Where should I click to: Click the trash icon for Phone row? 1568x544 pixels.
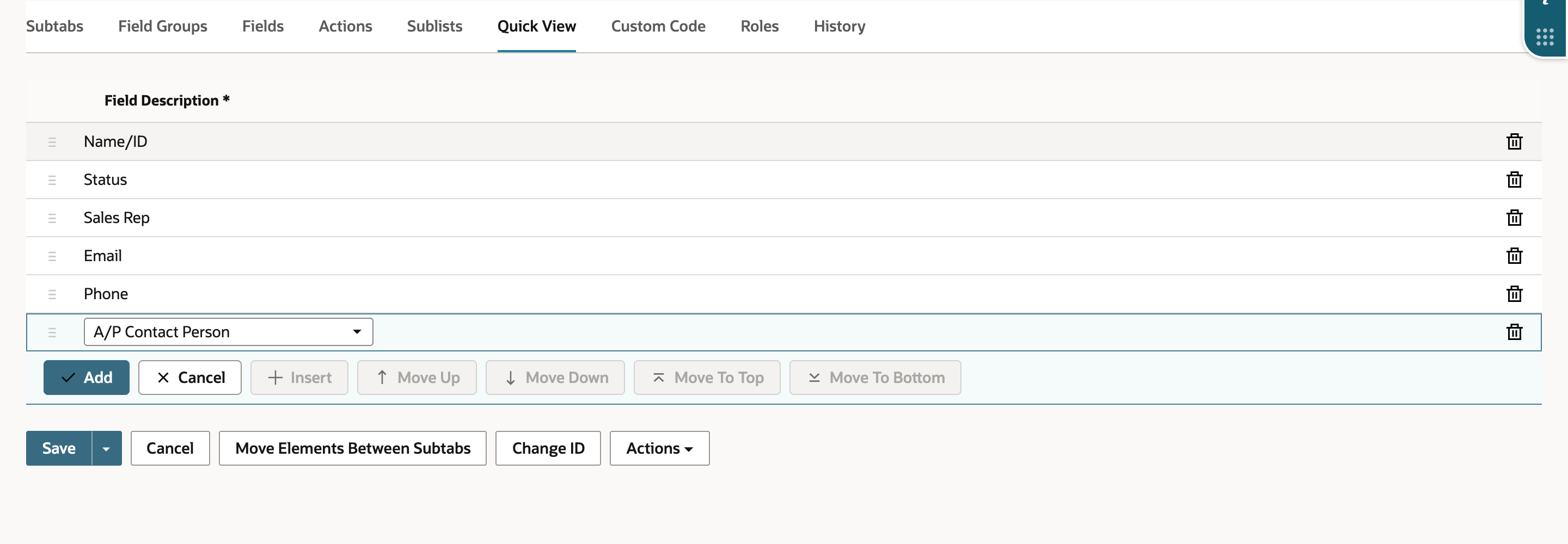point(1514,293)
